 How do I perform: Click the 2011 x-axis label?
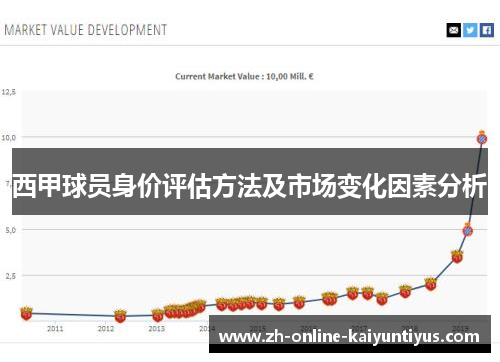55,329
